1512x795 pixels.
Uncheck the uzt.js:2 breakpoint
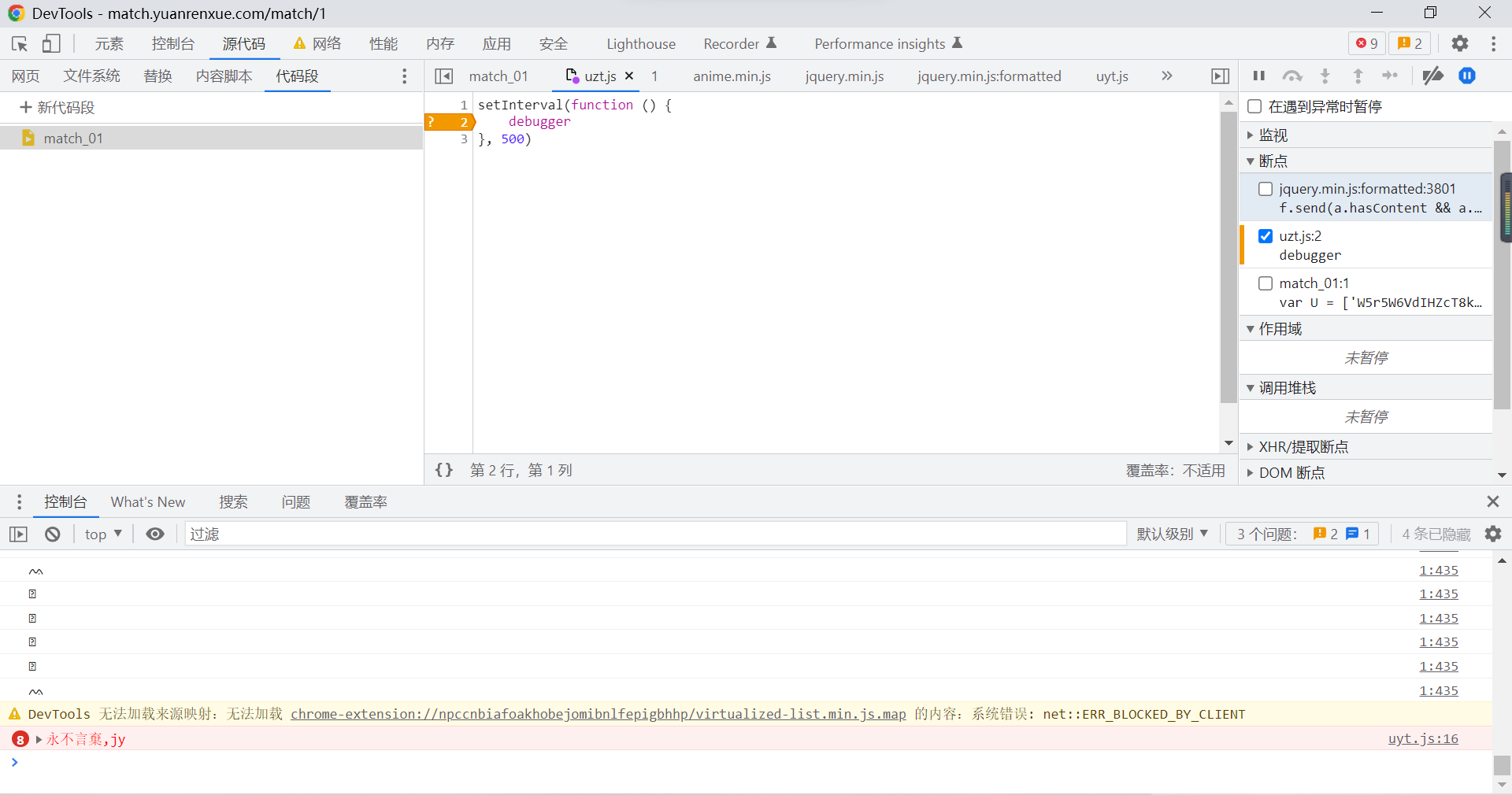coord(1266,236)
